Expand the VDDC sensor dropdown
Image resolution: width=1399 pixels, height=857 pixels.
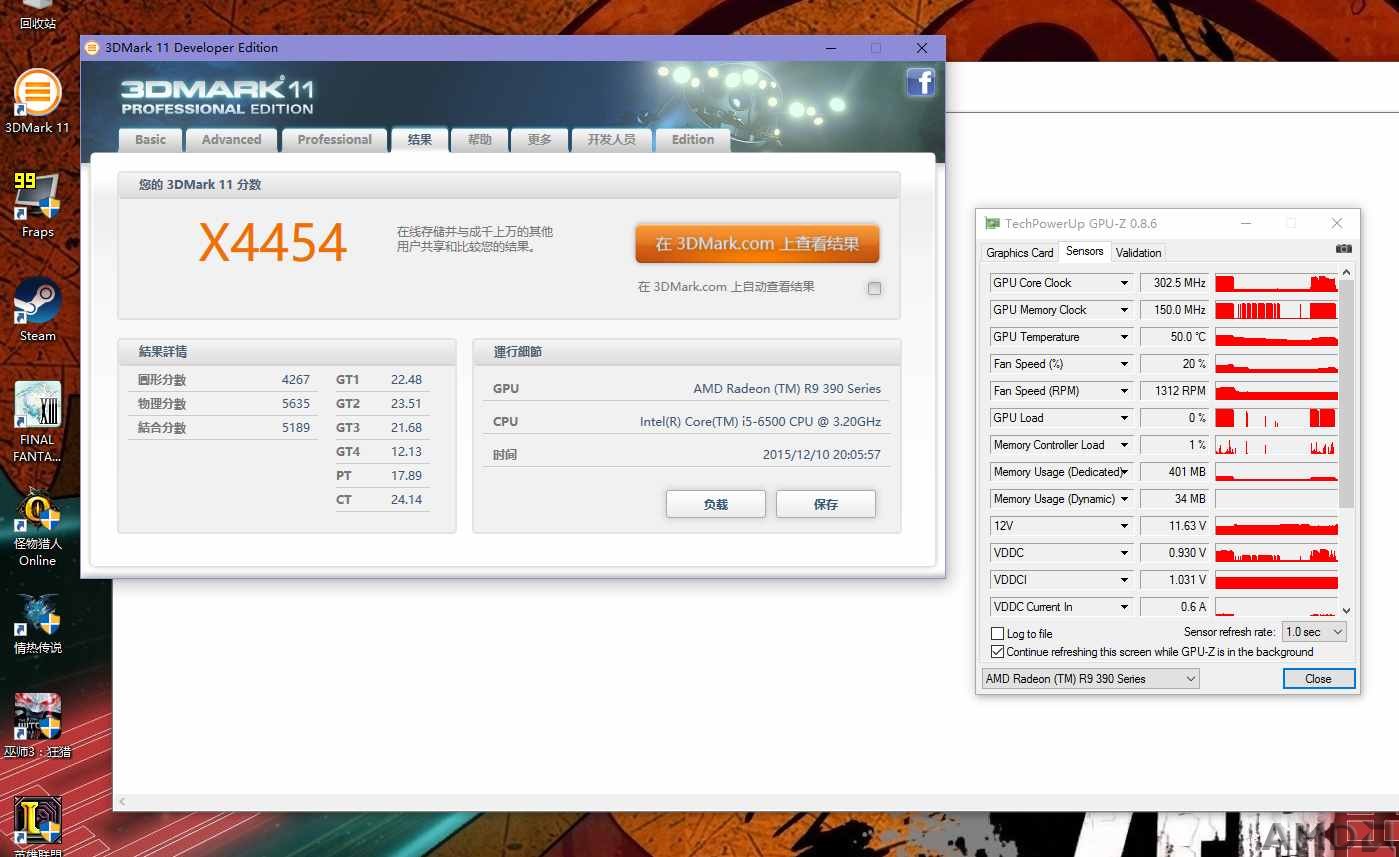point(1124,553)
